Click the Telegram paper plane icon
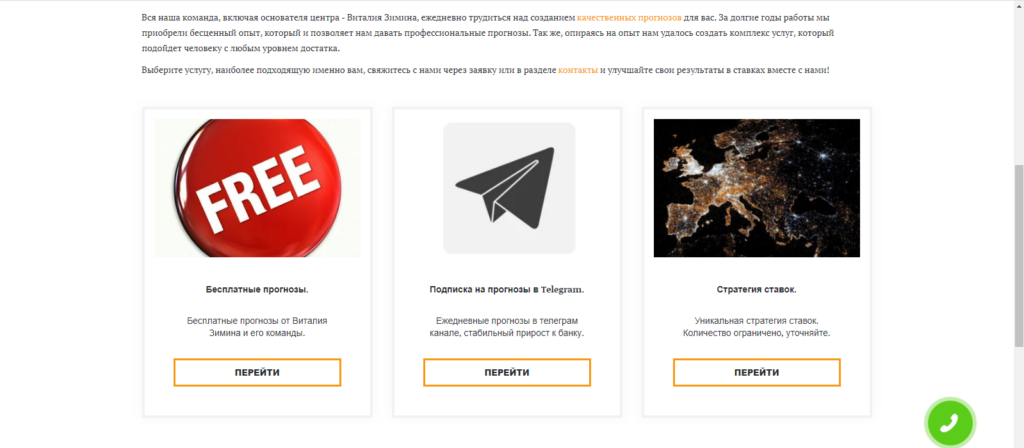 coord(508,187)
